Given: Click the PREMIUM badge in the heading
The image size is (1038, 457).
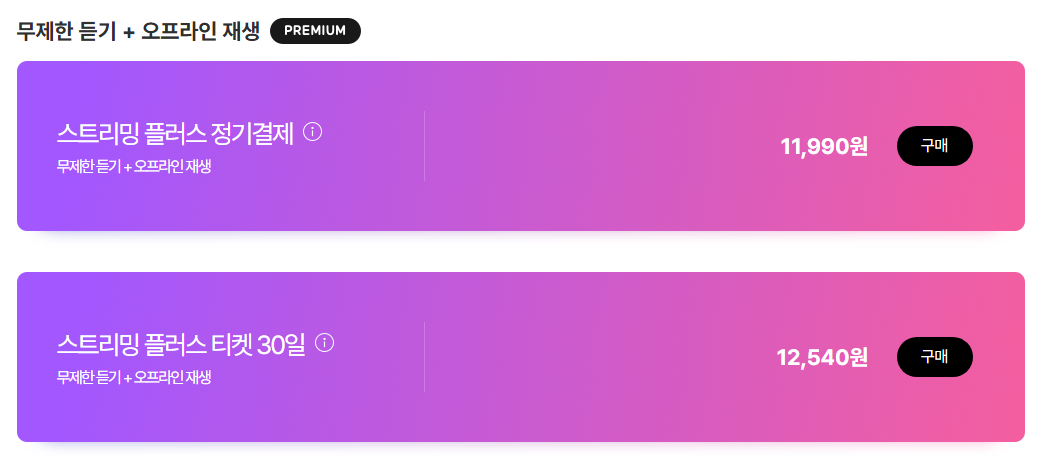Looking at the screenshot, I should [315, 31].
